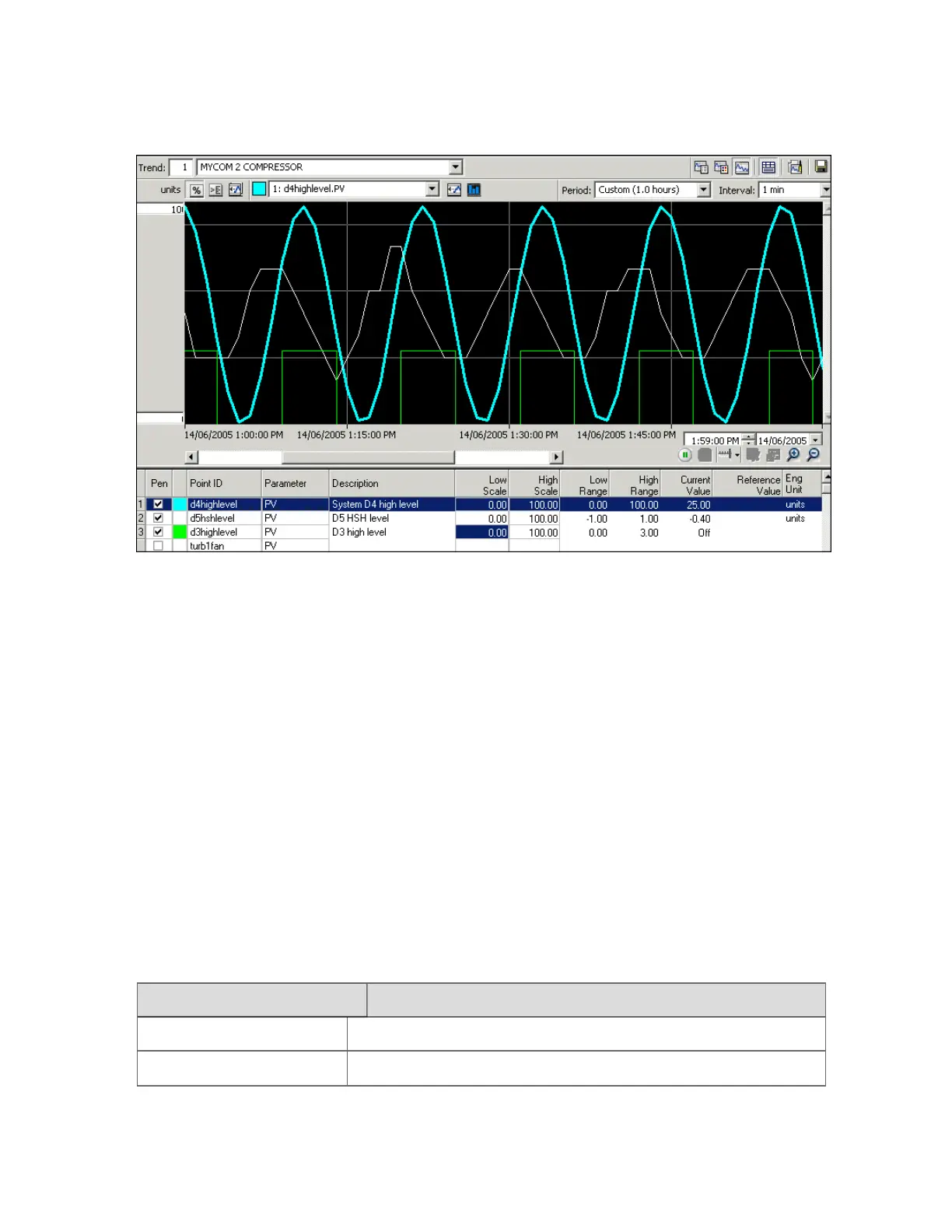The width and height of the screenshot is (952, 1232).
Task: Open the dropdown arrow beside the hairline icon
Action: [x=737, y=455]
